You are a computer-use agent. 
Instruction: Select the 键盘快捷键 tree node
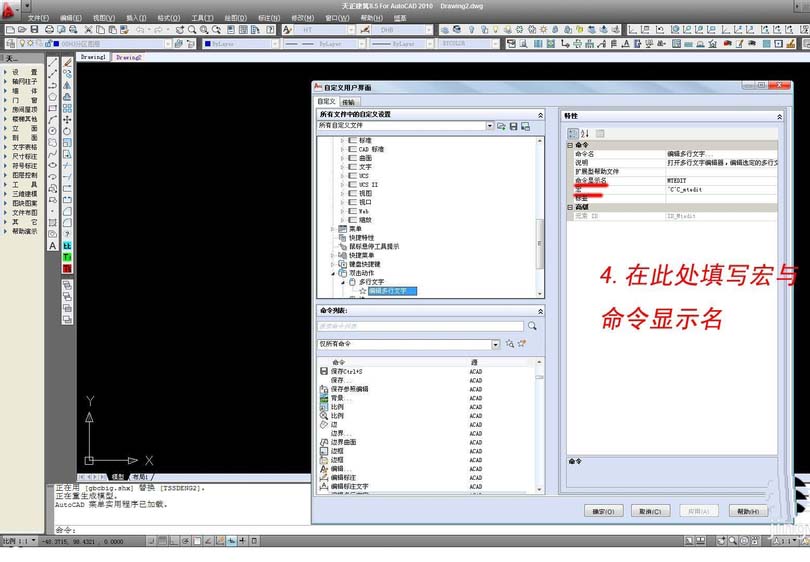[x=363, y=264]
